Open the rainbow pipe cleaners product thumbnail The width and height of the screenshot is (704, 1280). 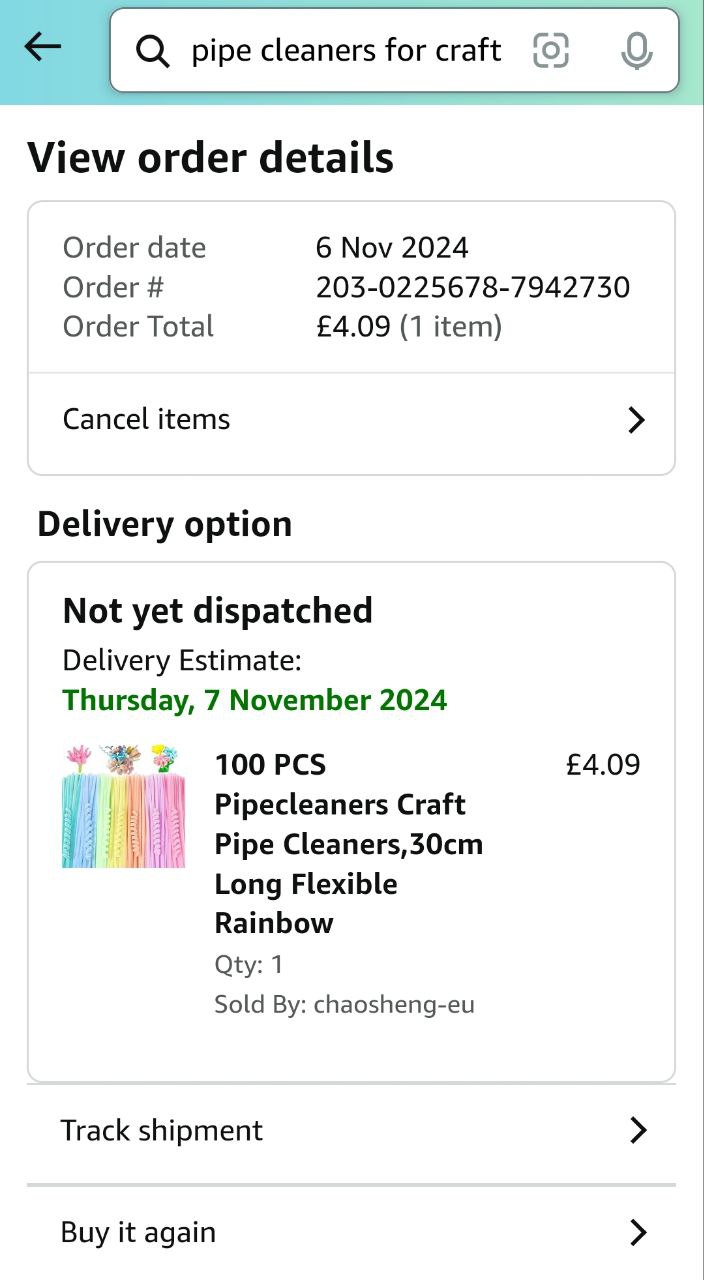pyautogui.click(x=124, y=806)
